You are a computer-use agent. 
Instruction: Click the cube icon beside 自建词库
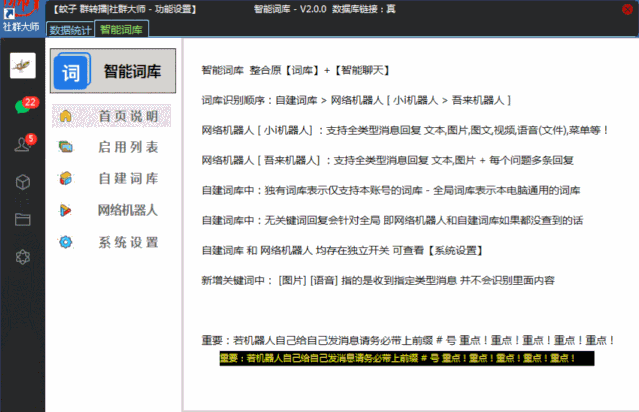pos(66,178)
